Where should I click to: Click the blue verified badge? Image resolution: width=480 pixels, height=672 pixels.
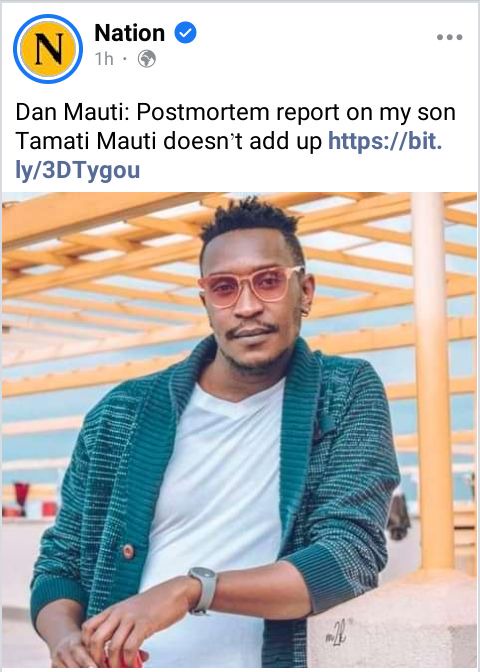tap(186, 33)
